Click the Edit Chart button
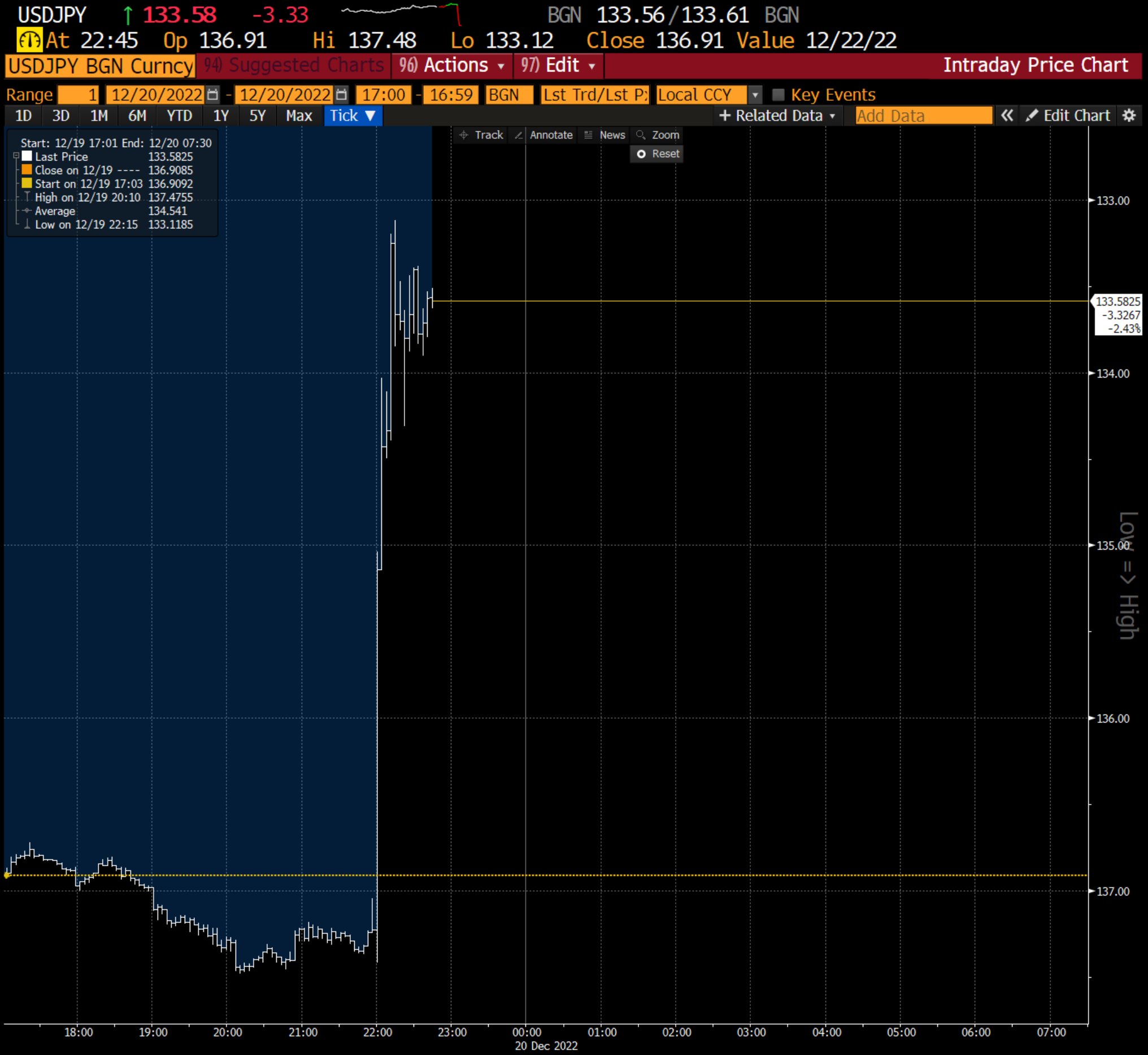Image resolution: width=1148 pixels, height=1055 pixels. point(1068,116)
